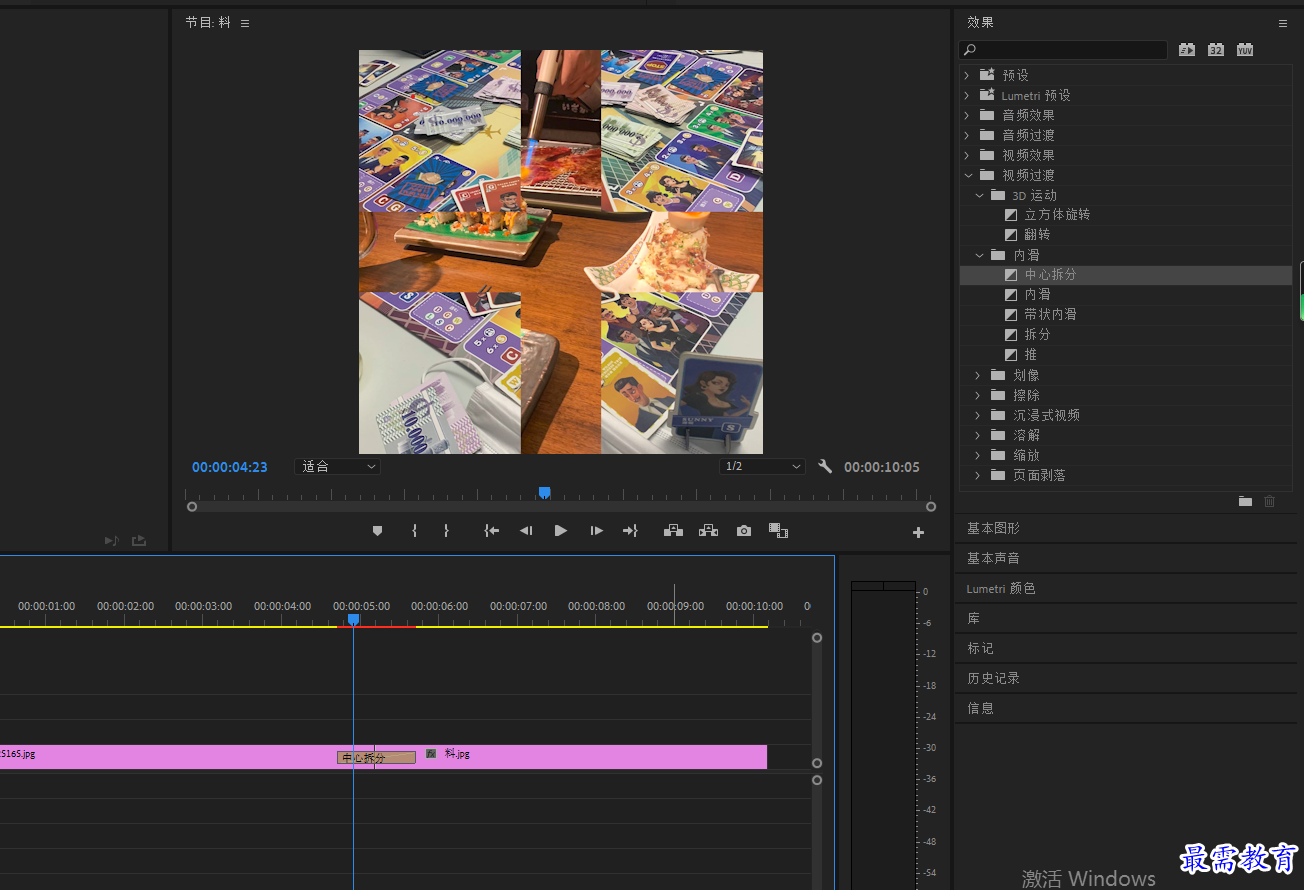Expand the 沉浸式视频 folder
Viewport: 1304px width, 890px height.
point(978,415)
